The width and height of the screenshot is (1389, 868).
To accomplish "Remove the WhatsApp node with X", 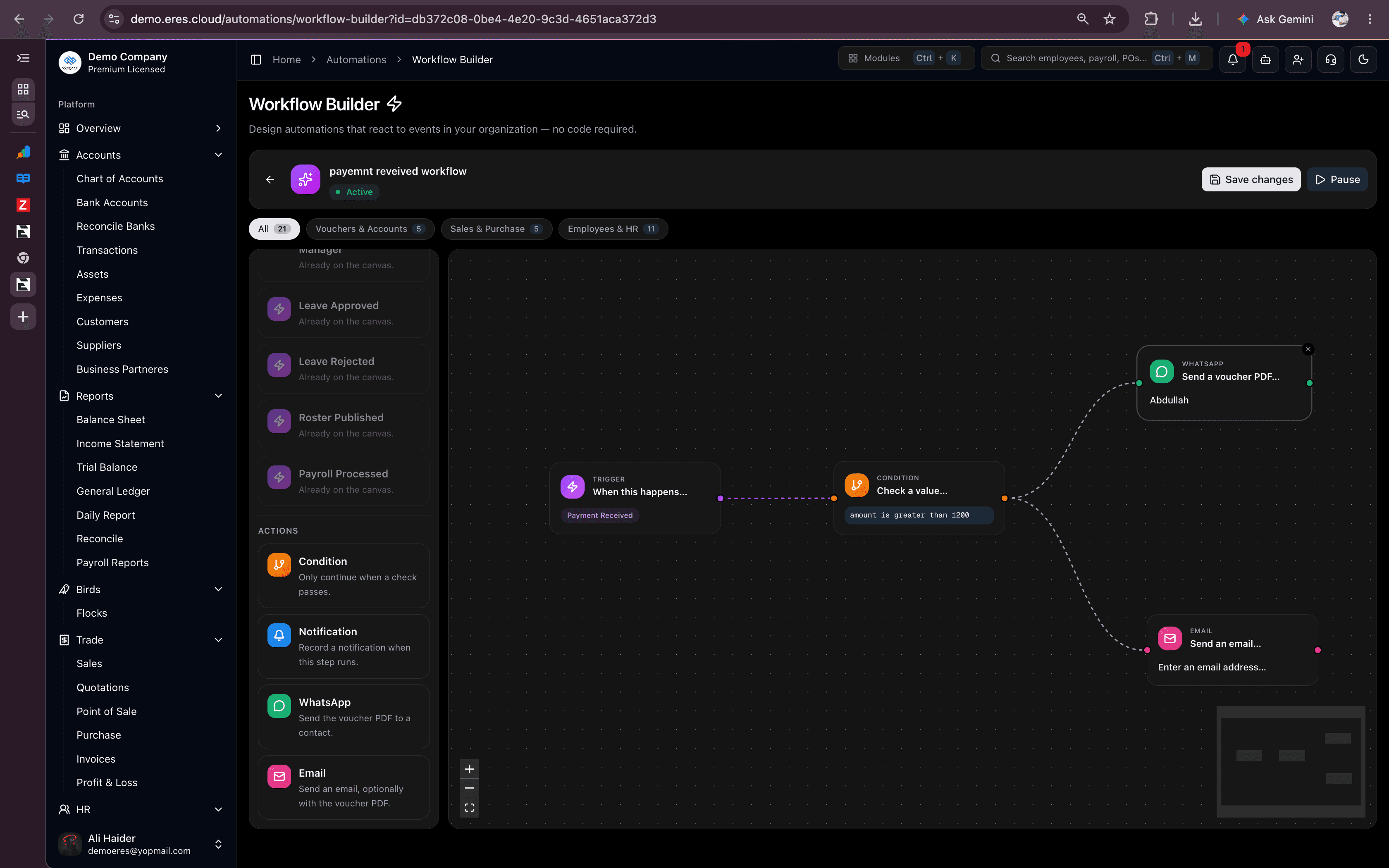I will click(1308, 349).
